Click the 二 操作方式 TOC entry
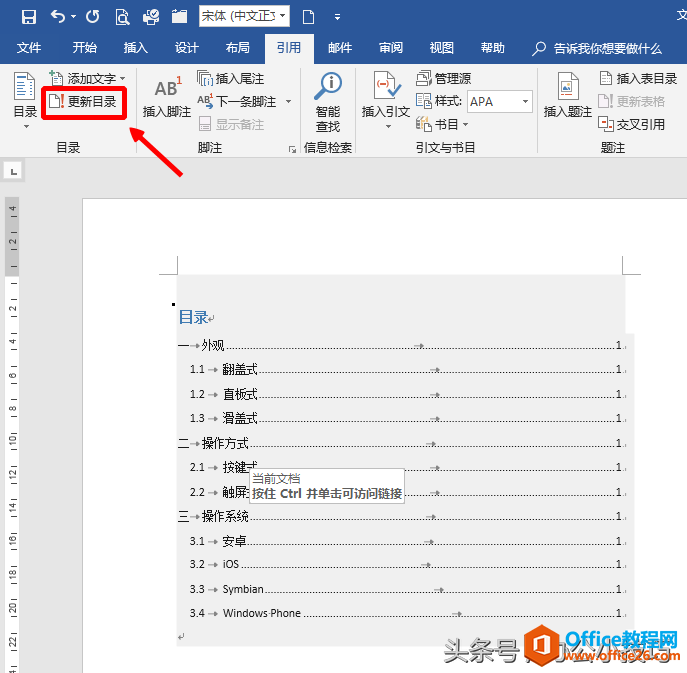This screenshot has height=673, width=687. (401, 443)
